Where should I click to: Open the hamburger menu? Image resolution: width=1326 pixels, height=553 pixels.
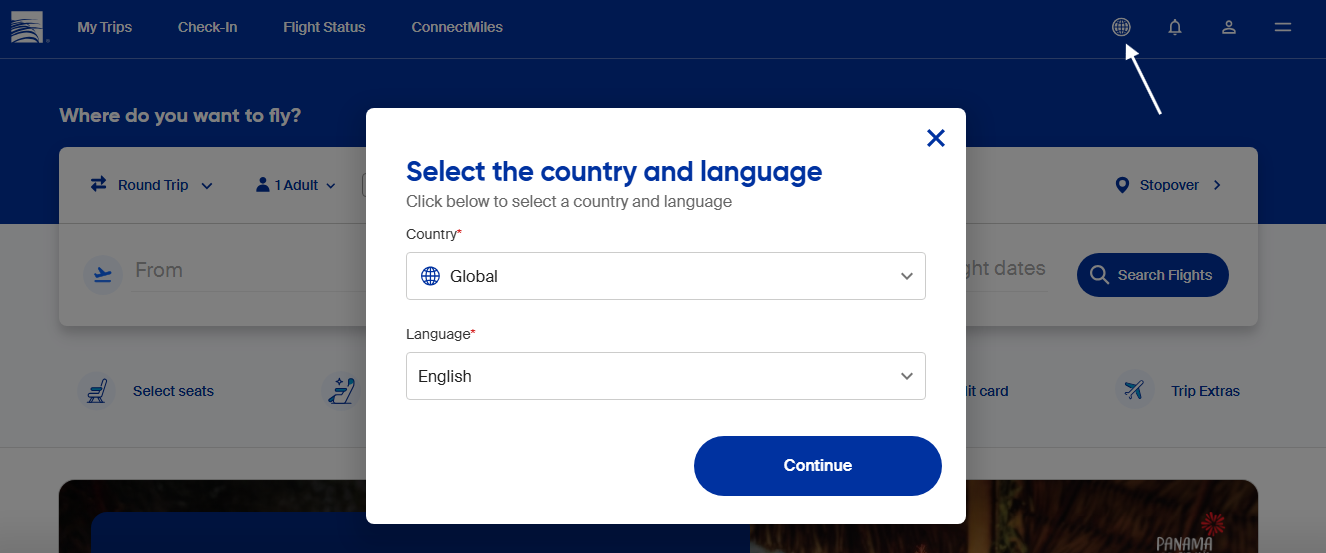[1283, 27]
